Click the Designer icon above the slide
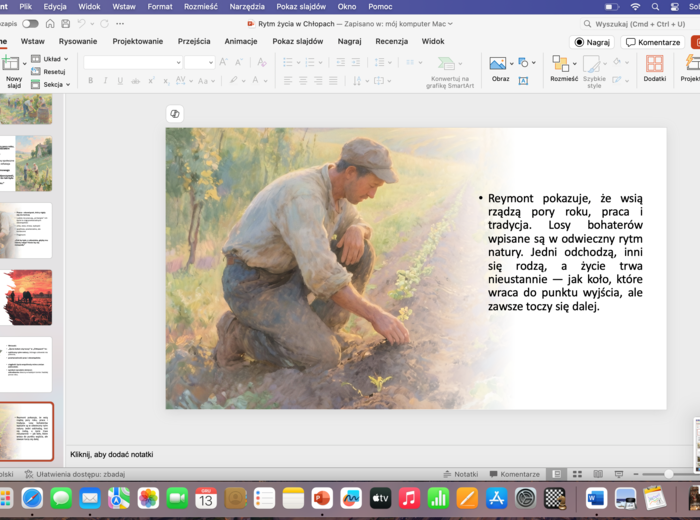Image resolution: width=700 pixels, height=520 pixels. coord(175,114)
